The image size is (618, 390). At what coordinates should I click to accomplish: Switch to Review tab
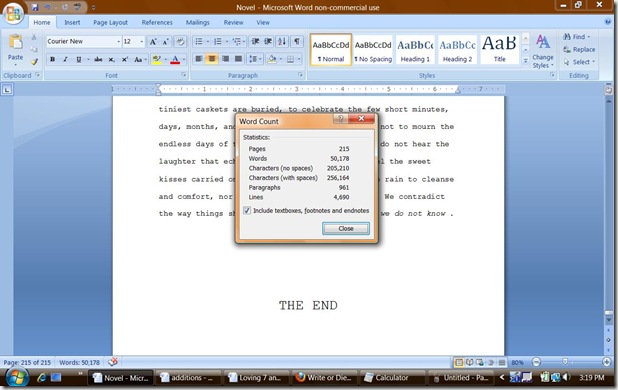pyautogui.click(x=233, y=22)
